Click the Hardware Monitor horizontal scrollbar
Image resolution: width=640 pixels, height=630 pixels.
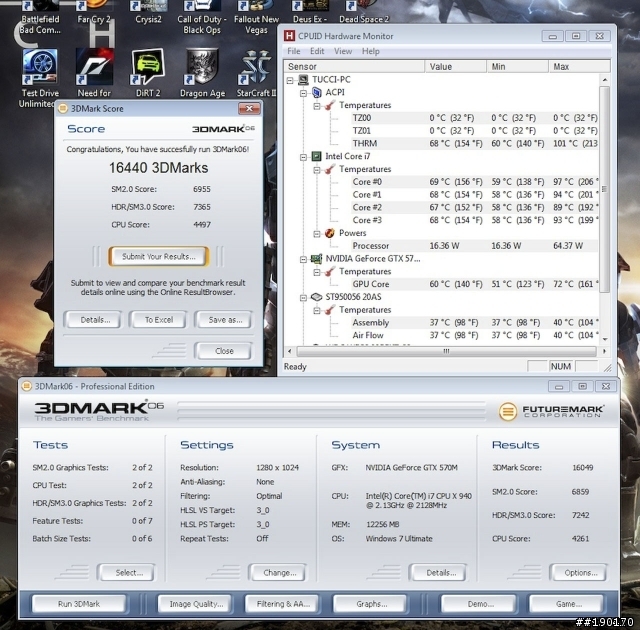[x=446, y=351]
